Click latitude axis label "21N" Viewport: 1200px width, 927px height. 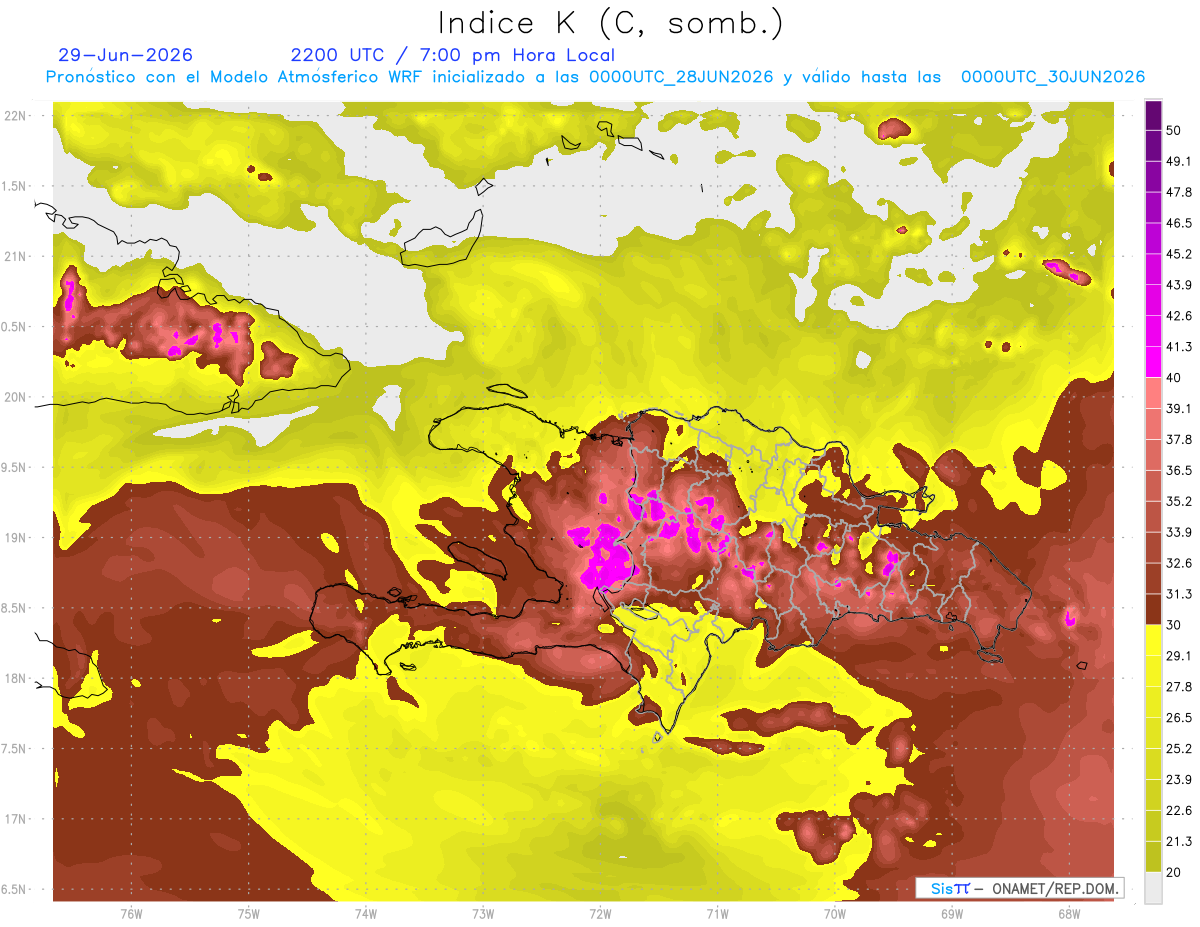click(x=17, y=257)
